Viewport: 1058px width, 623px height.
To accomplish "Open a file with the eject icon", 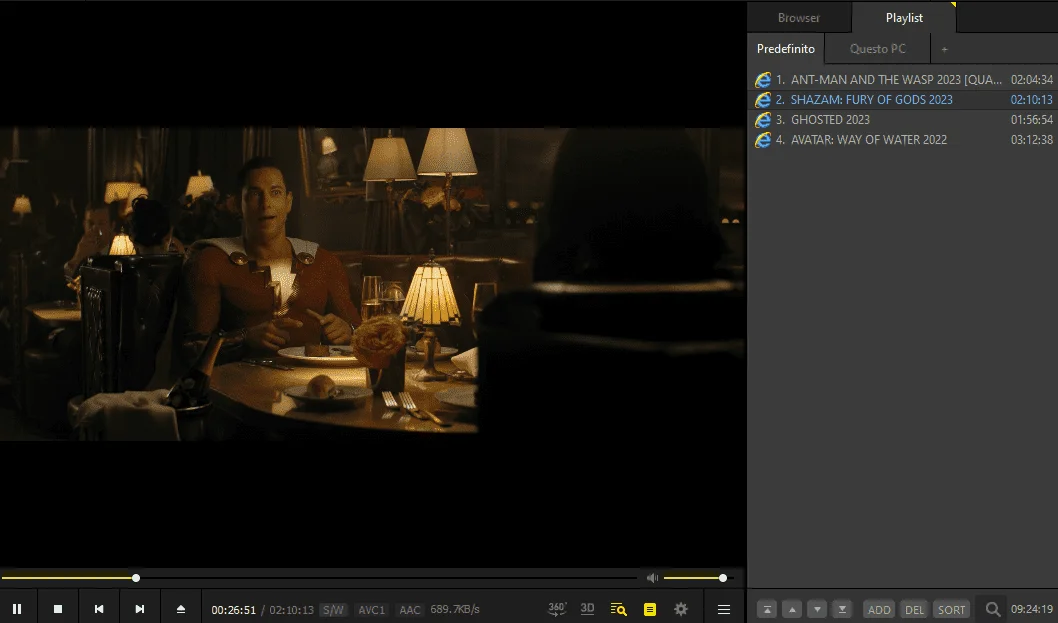I will [181, 609].
